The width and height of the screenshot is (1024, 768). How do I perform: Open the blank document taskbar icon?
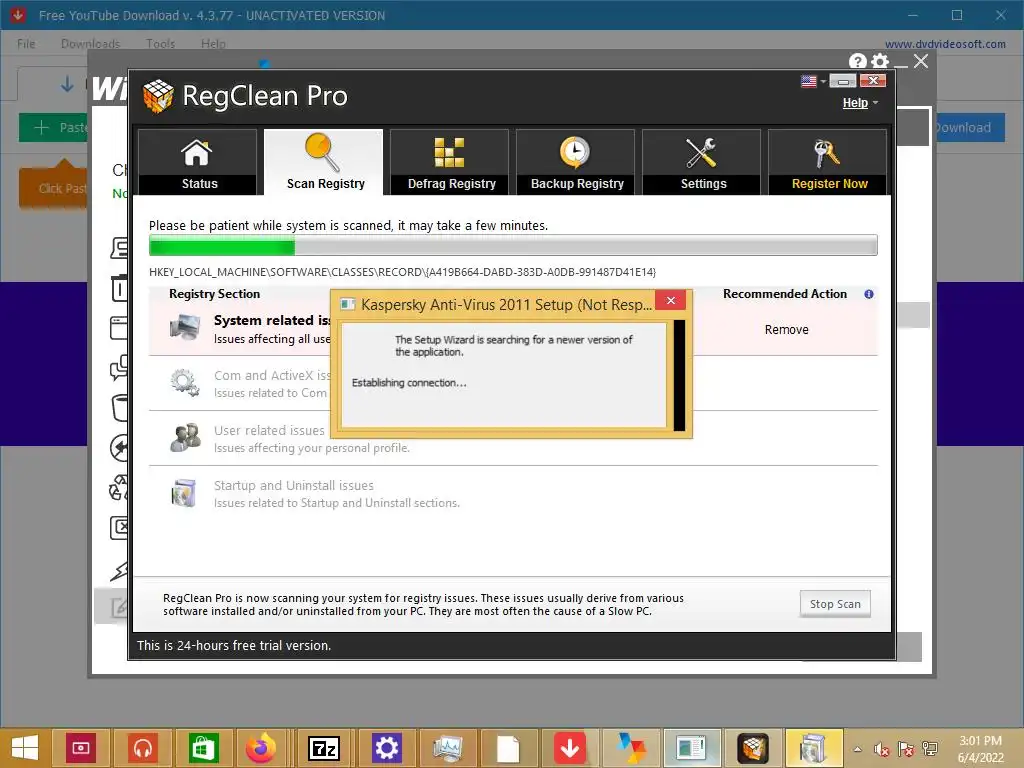pos(508,748)
